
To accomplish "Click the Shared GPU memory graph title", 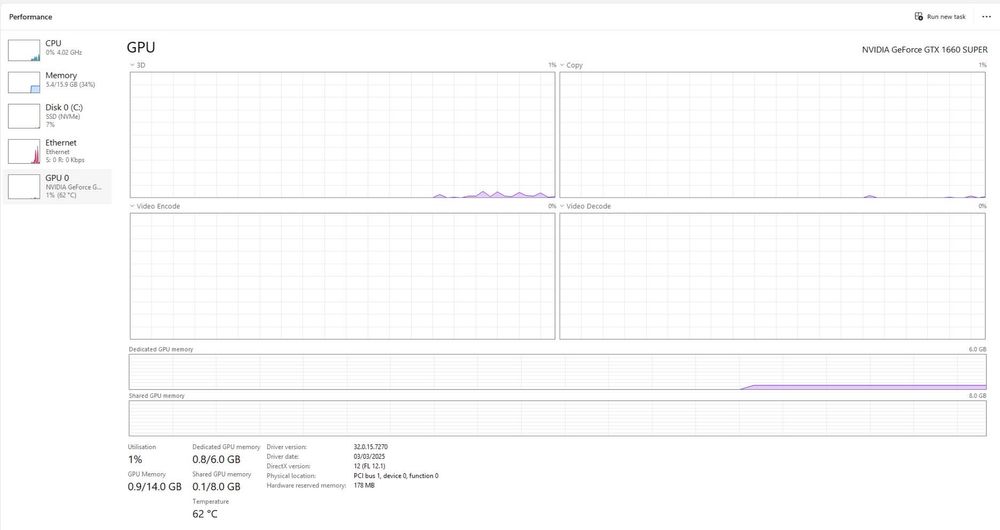I will point(157,396).
